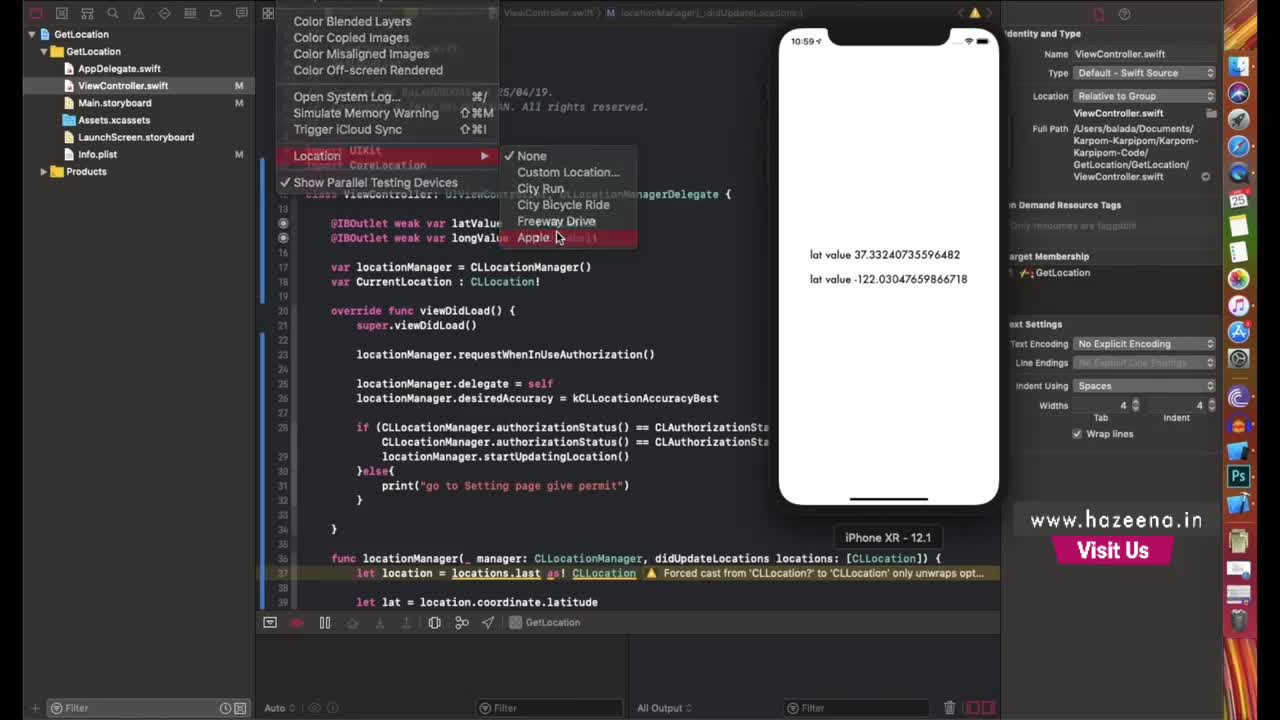This screenshot has height=720, width=1280.
Task: Choose Freeway Drive location
Action: point(568,221)
